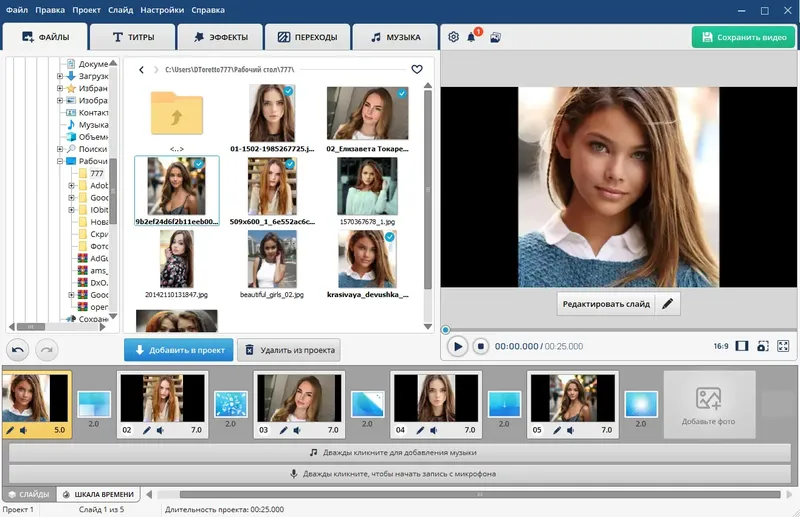800x517 pixels.
Task: Open the Слайд menu
Action: pyautogui.click(x=120, y=9)
